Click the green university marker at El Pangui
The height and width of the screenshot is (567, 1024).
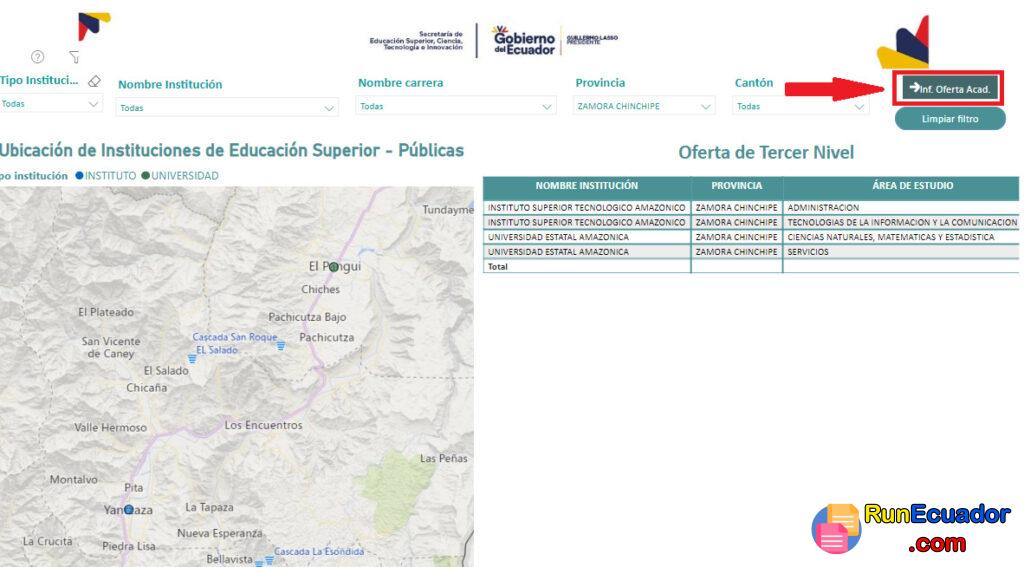coord(334,267)
